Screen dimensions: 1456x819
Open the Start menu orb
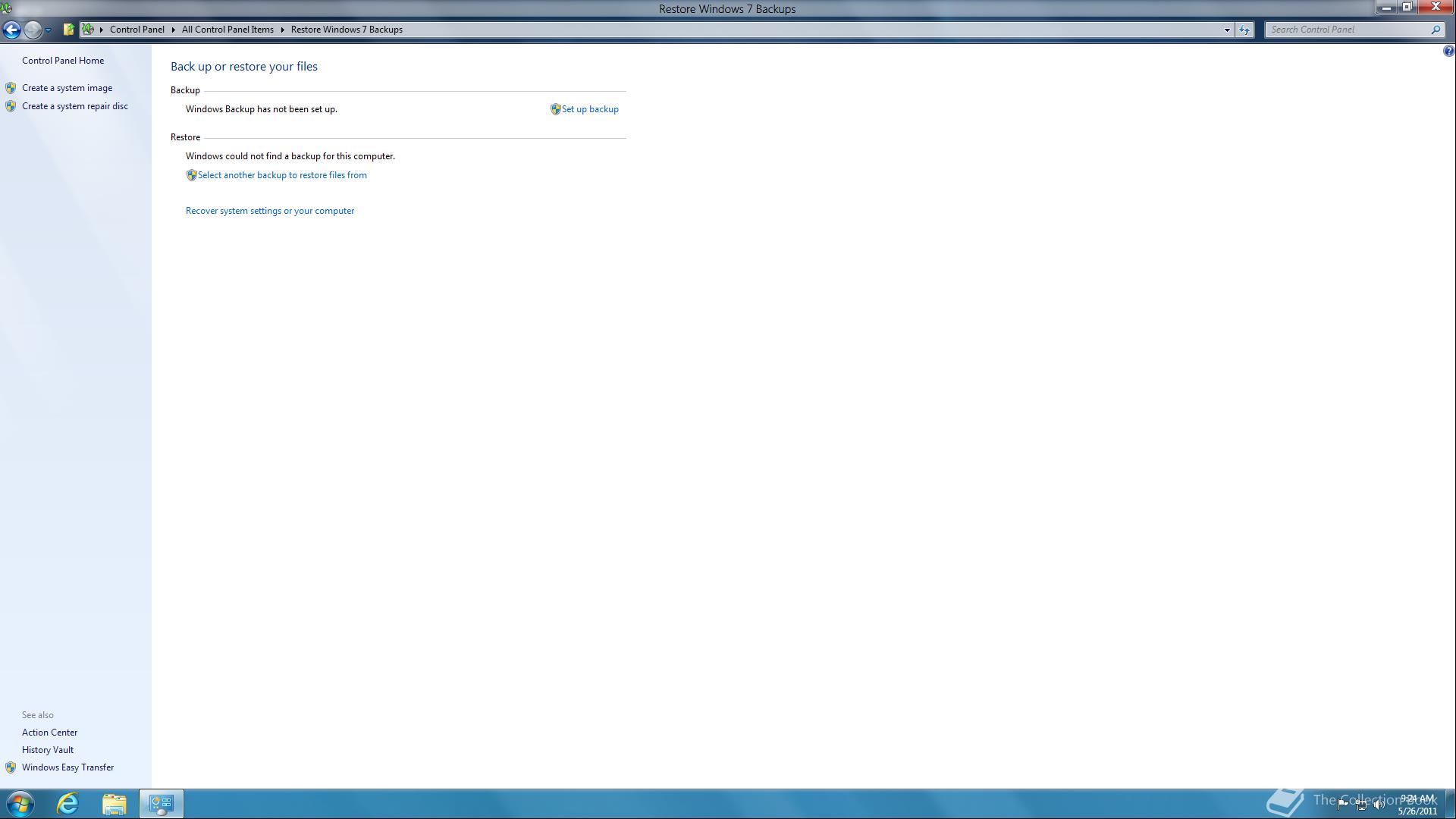20,804
